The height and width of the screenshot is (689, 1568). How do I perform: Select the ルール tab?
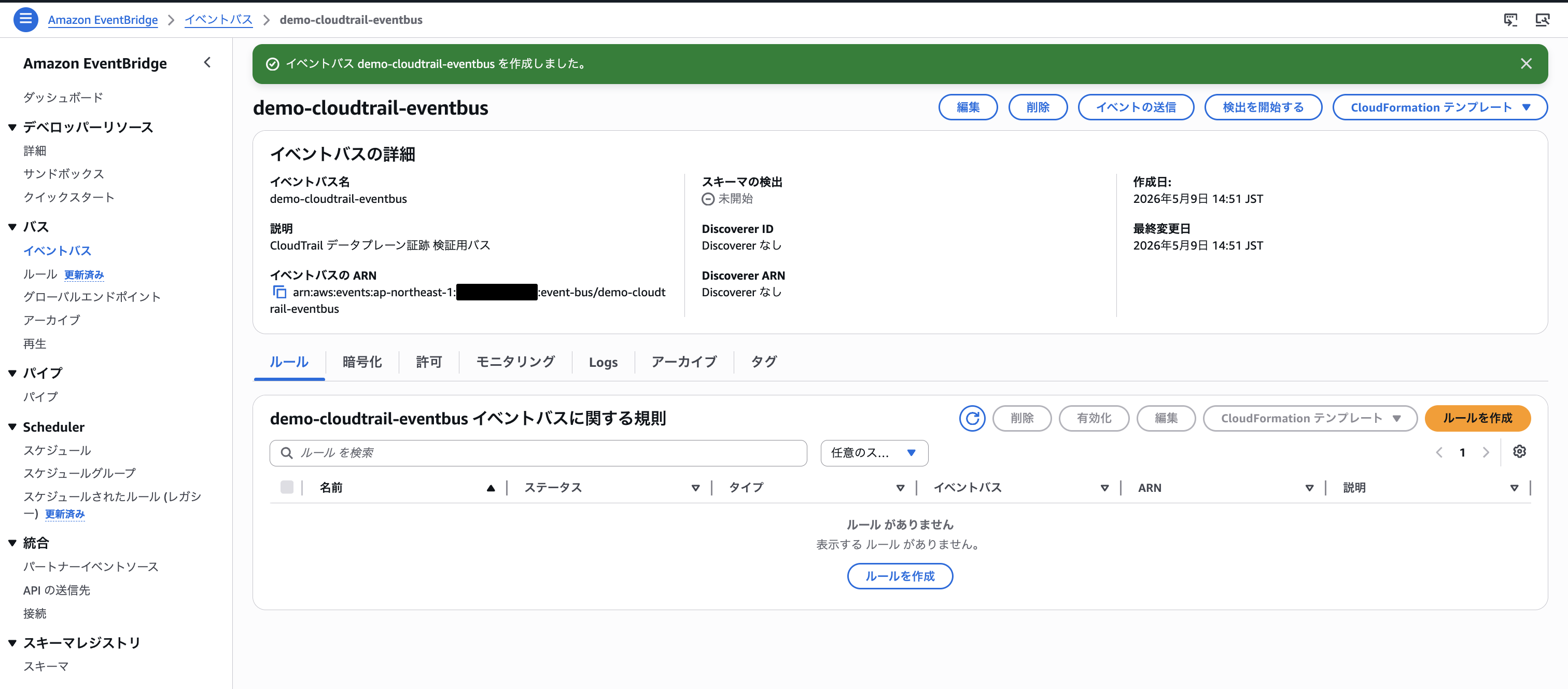point(288,362)
